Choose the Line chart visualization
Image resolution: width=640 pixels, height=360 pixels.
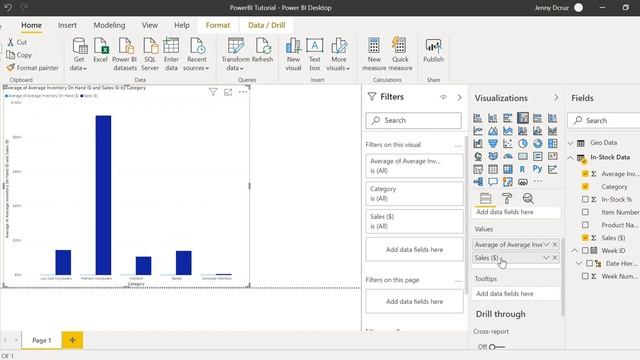(x=478, y=131)
